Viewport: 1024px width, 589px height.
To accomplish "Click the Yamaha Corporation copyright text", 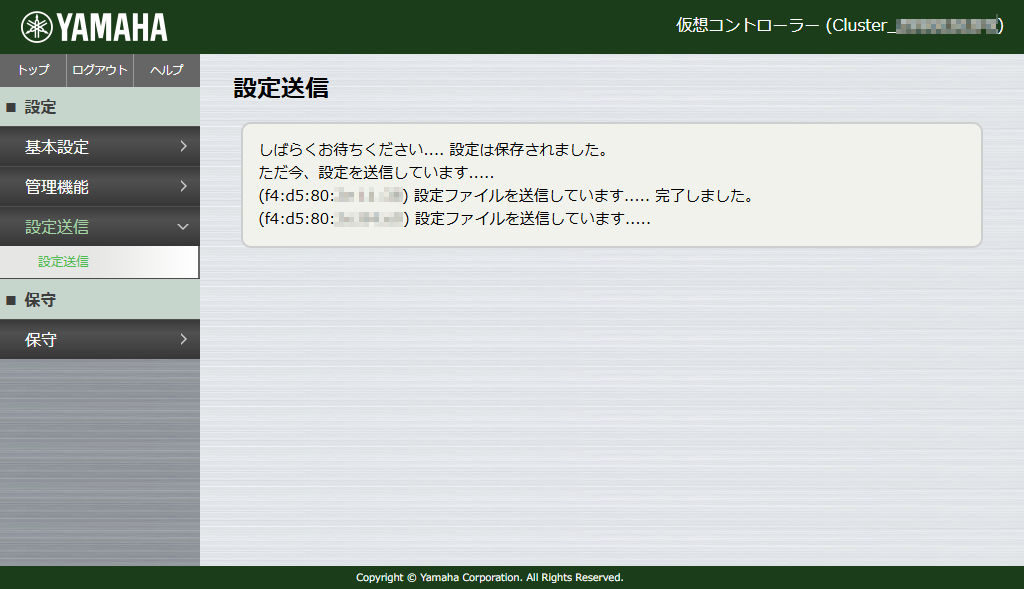I will tap(490, 577).
